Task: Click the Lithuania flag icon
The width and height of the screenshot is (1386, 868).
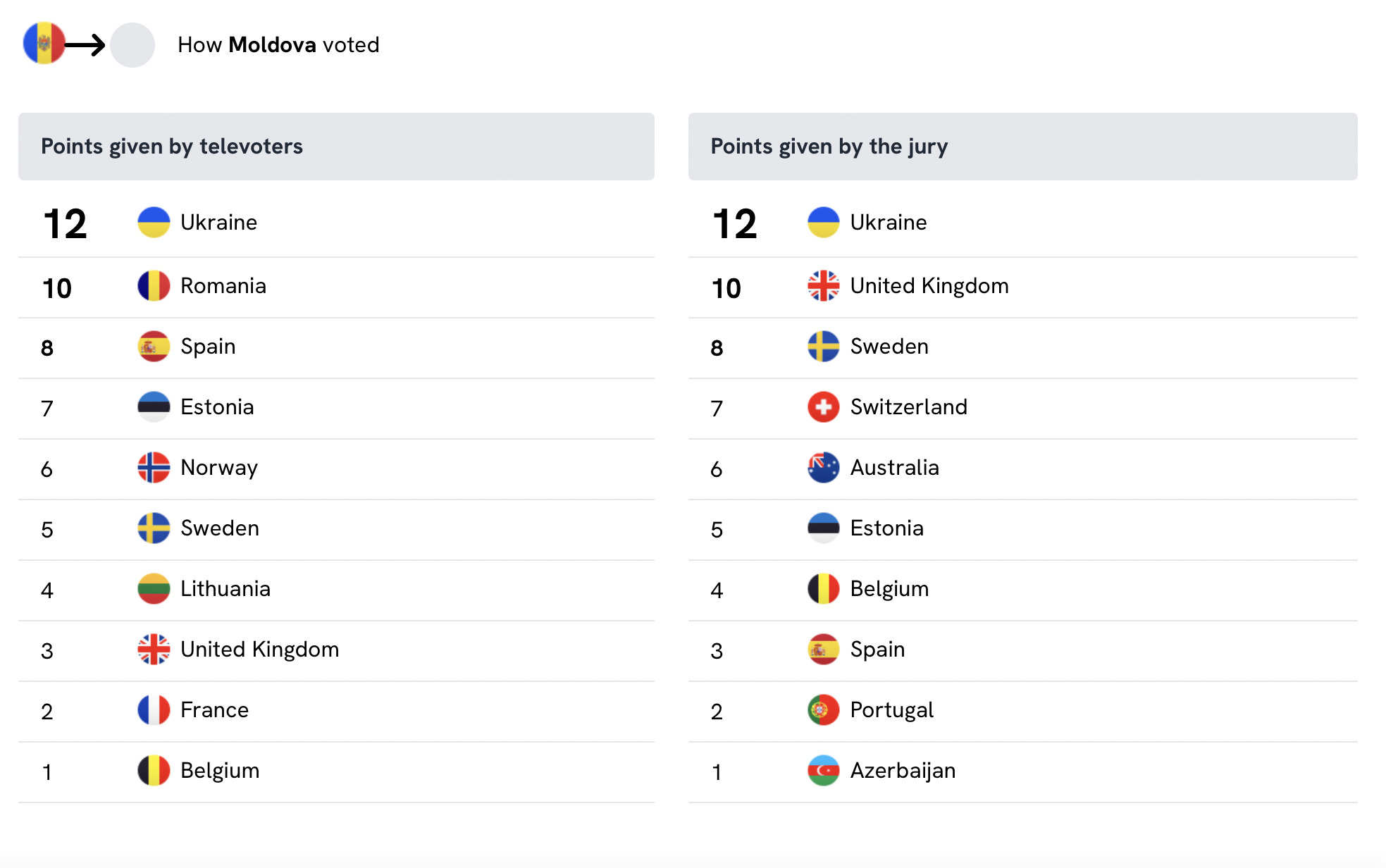Action: [154, 589]
